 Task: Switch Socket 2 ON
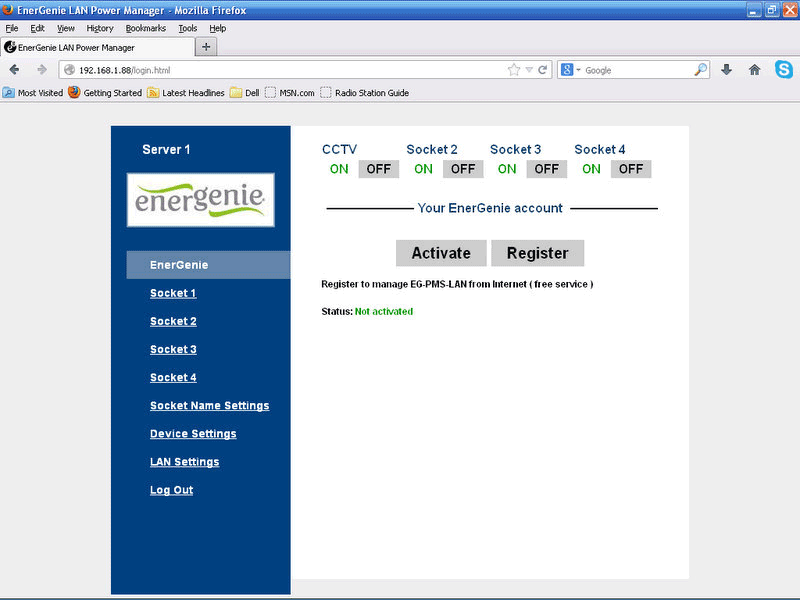(423, 169)
